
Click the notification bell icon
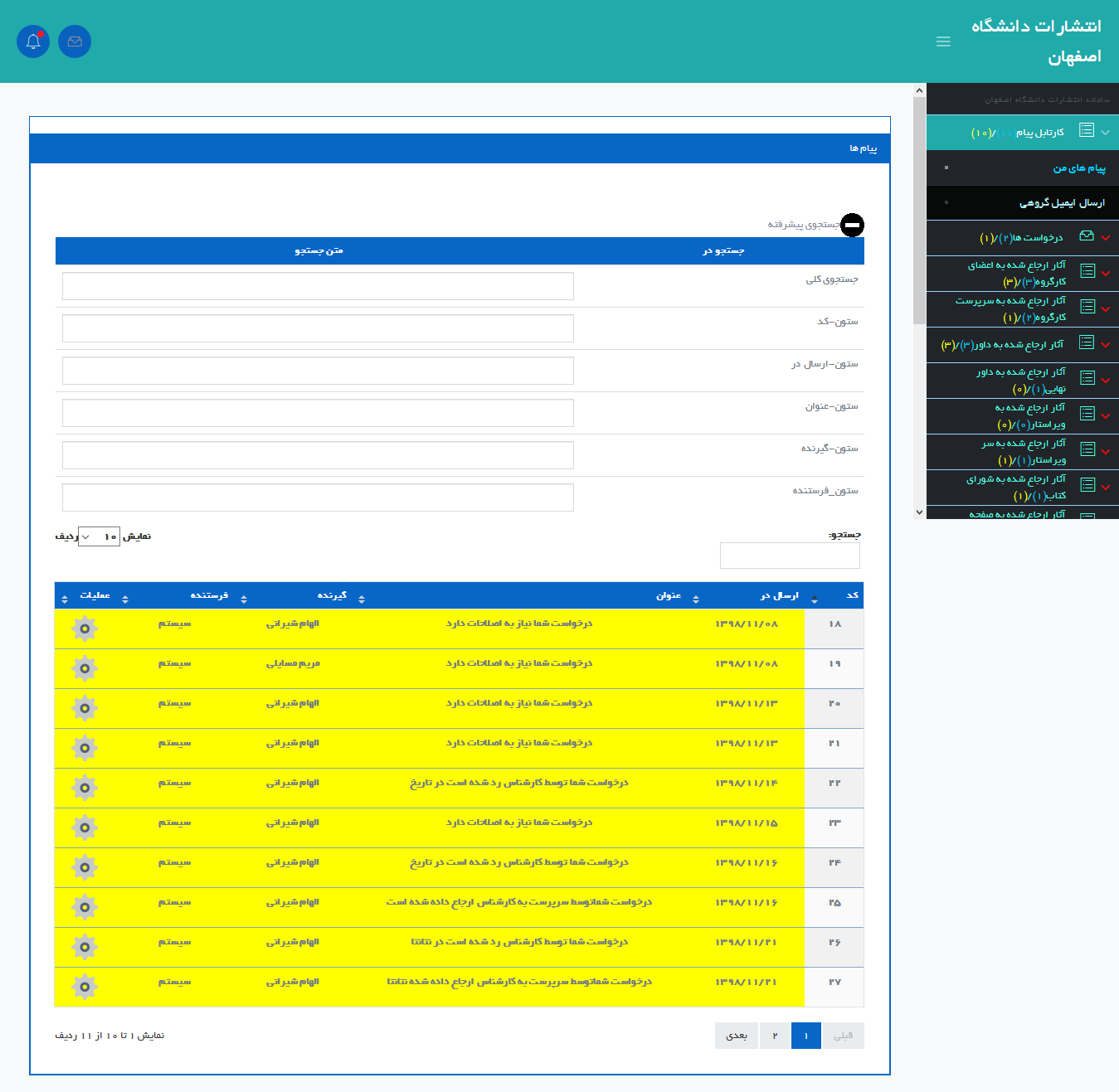[x=33, y=41]
